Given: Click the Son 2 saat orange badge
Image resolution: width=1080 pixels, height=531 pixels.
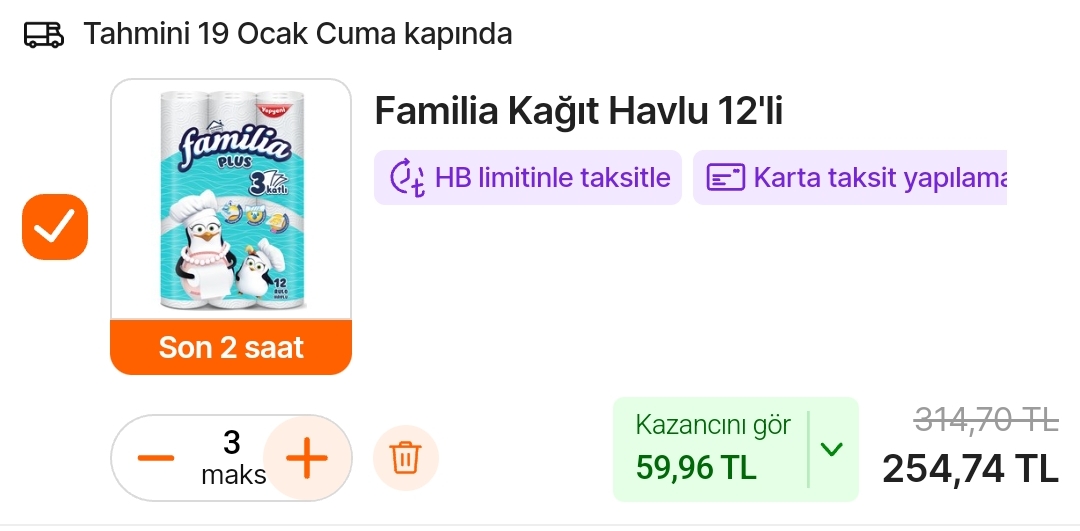Looking at the screenshot, I should [231, 347].
